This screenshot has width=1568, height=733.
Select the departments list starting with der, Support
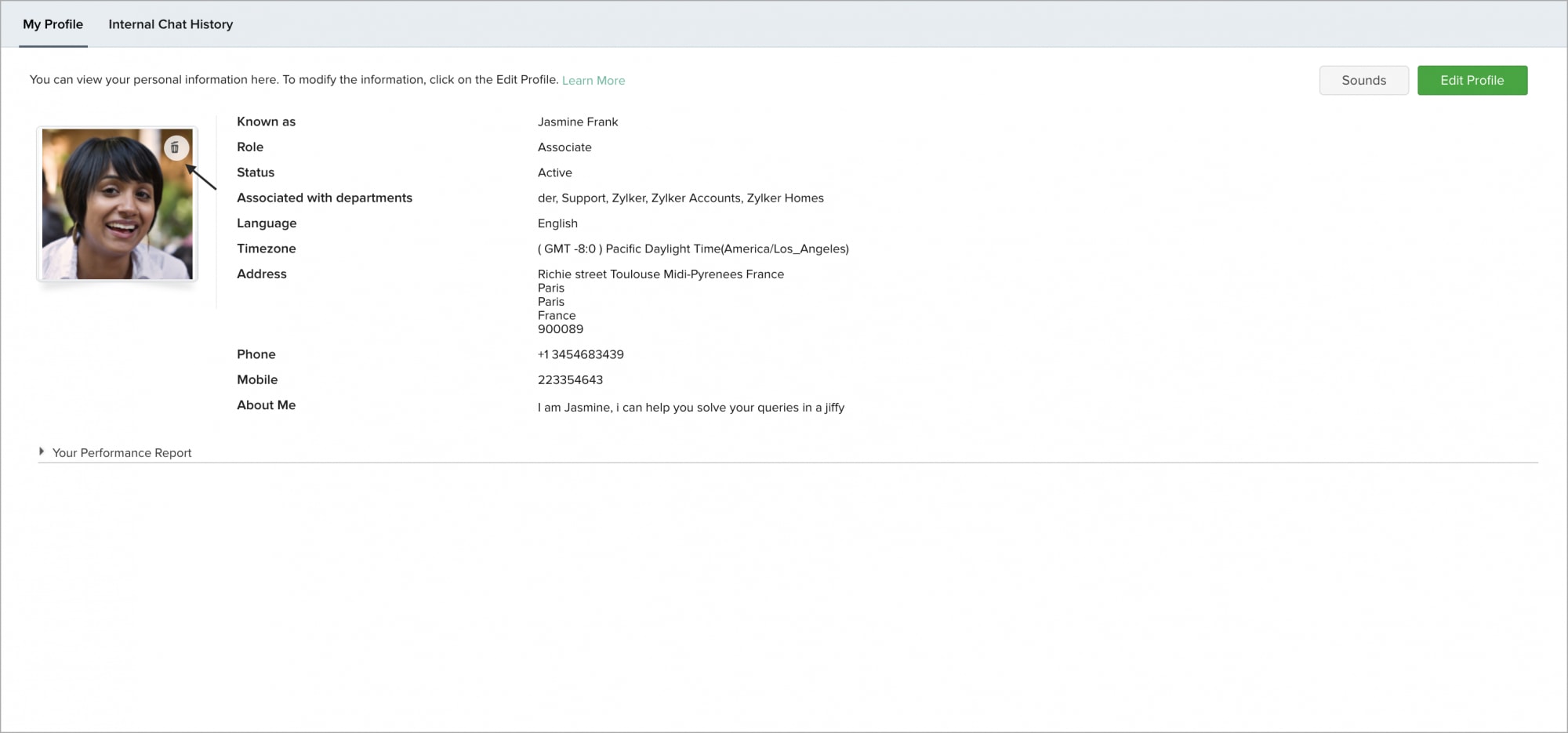tap(681, 198)
